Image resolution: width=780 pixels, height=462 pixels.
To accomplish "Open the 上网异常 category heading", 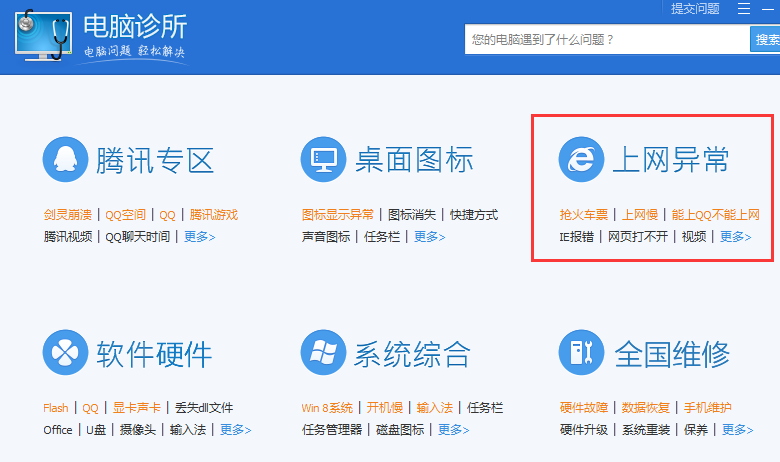I will coord(671,160).
